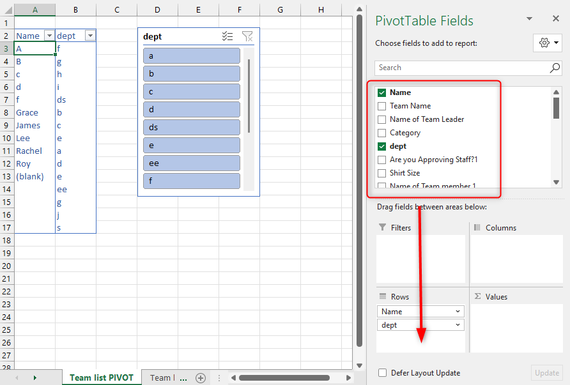Add a new sheet with plus icon

point(201,378)
